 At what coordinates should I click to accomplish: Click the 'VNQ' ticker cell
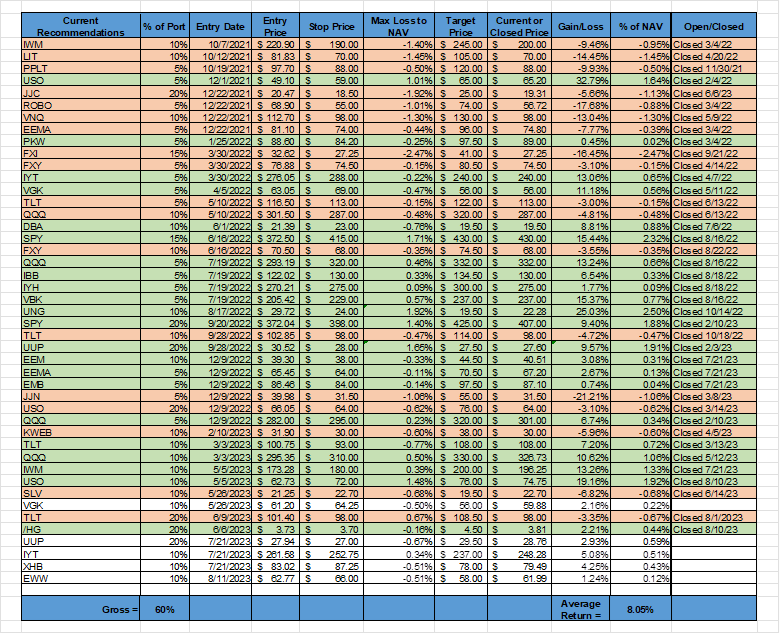(x=81, y=117)
